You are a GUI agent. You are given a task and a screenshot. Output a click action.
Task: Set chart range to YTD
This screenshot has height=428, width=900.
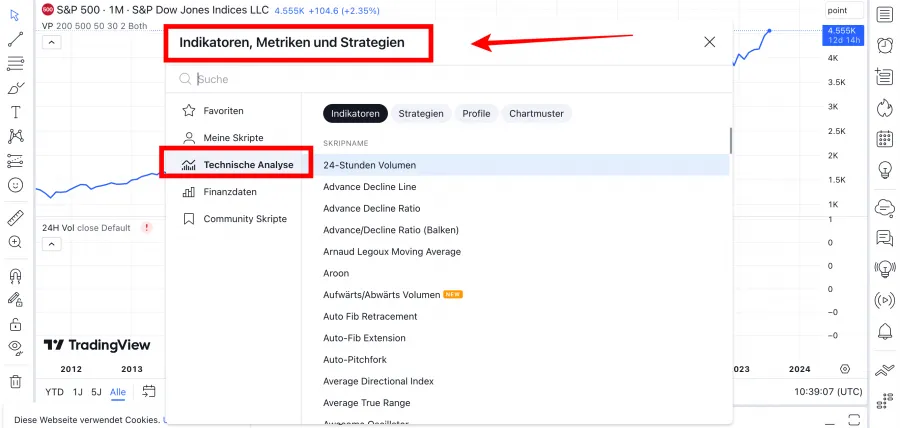54,392
